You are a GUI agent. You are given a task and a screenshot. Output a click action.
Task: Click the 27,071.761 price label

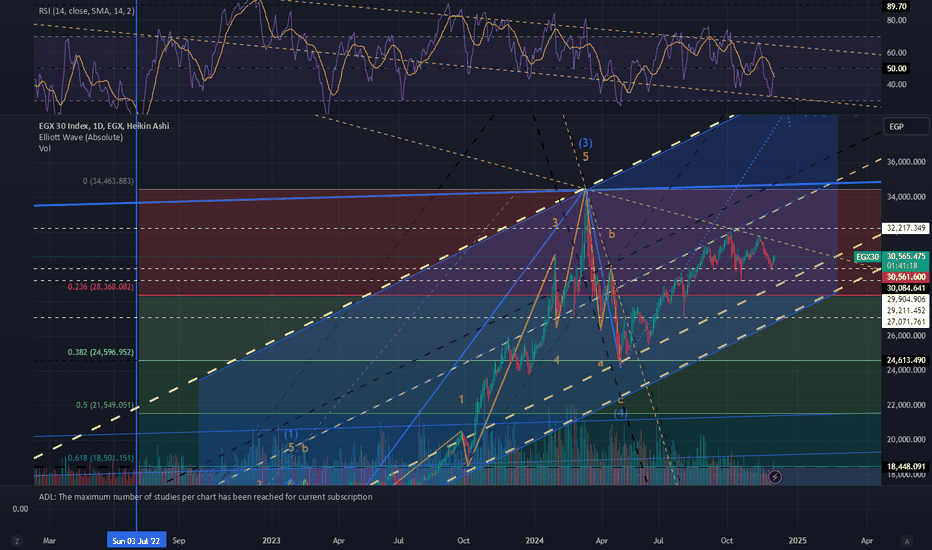[x=906, y=322]
